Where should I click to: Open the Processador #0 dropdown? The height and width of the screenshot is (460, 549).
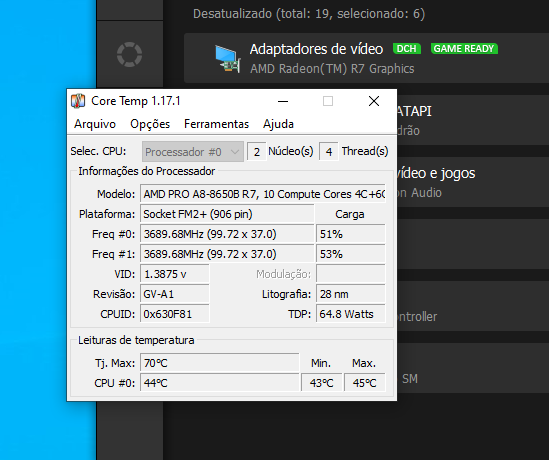(x=193, y=152)
